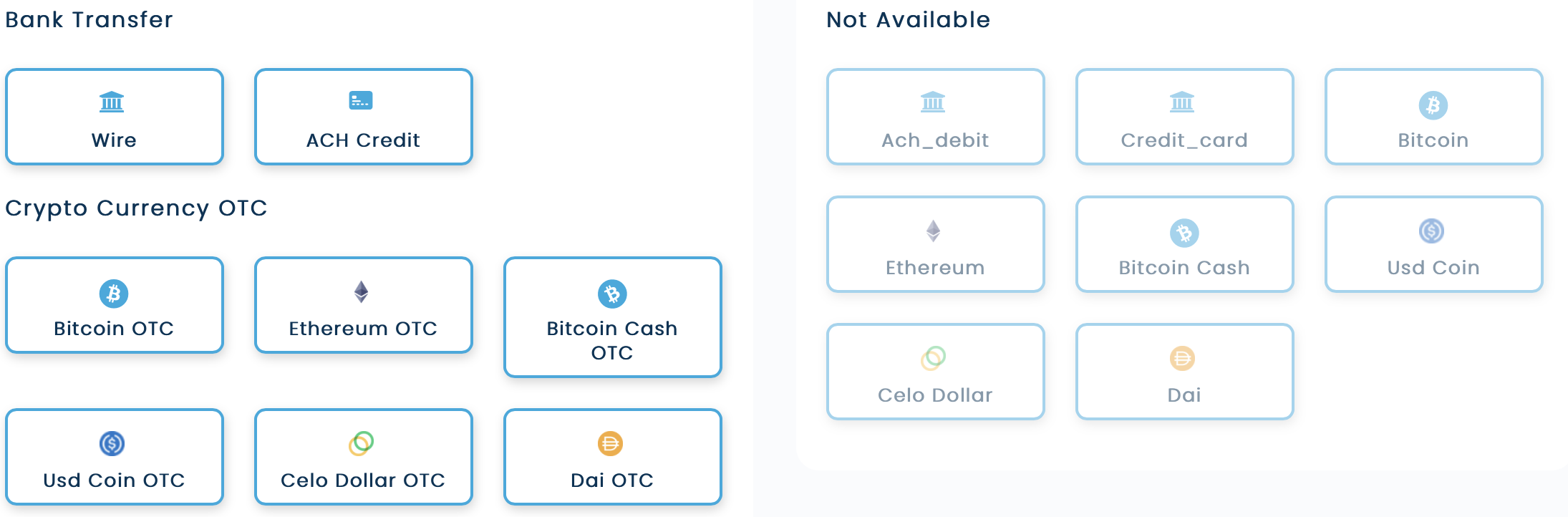The height and width of the screenshot is (517, 1568).
Task: Choose the ACH Credit option
Action: pyautogui.click(x=364, y=117)
